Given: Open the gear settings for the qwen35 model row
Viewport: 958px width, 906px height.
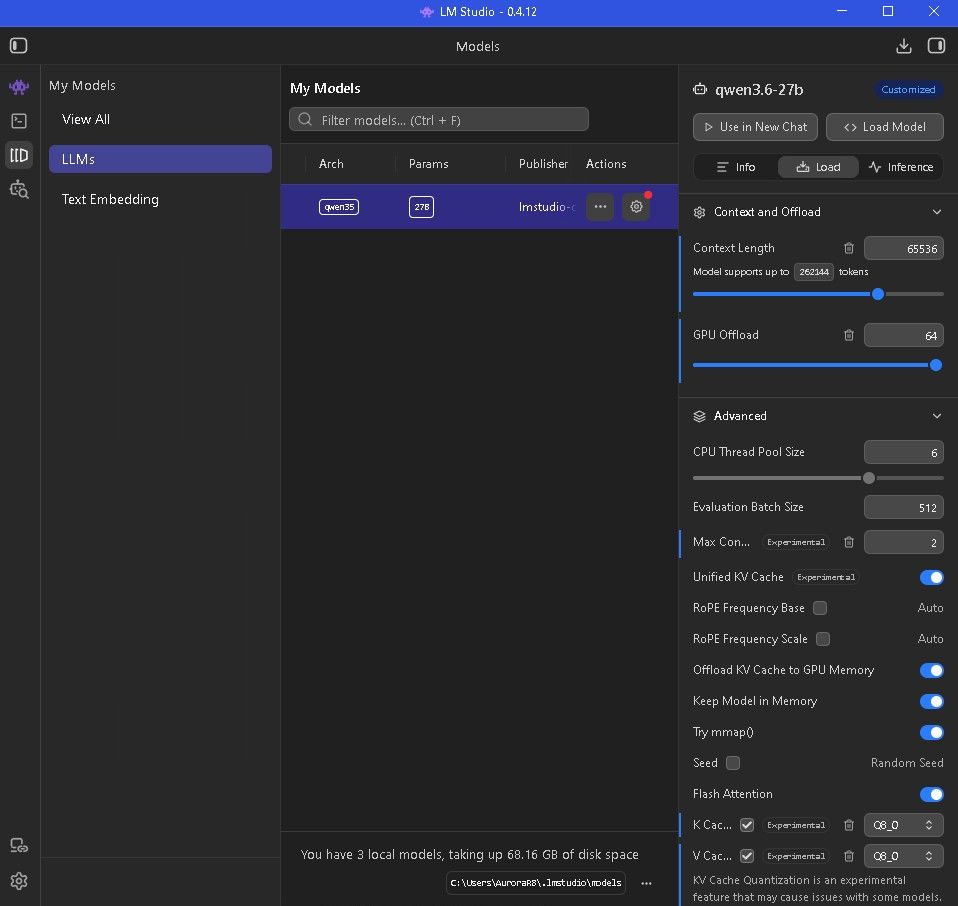Looking at the screenshot, I should point(636,206).
